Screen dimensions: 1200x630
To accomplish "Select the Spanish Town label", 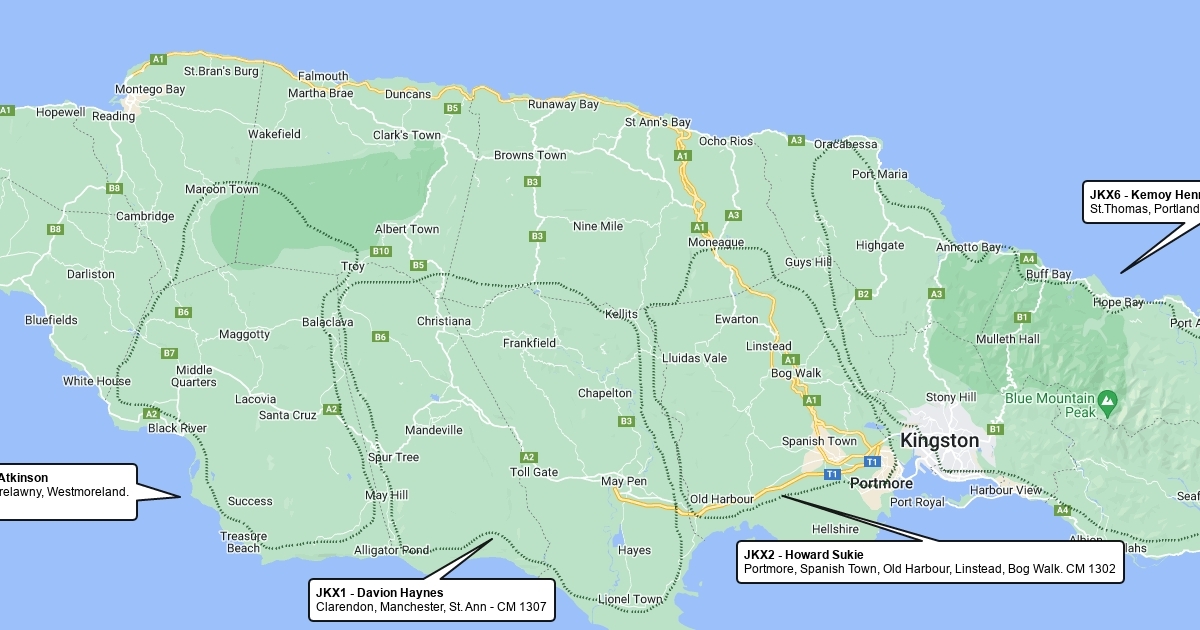I will click(819, 441).
